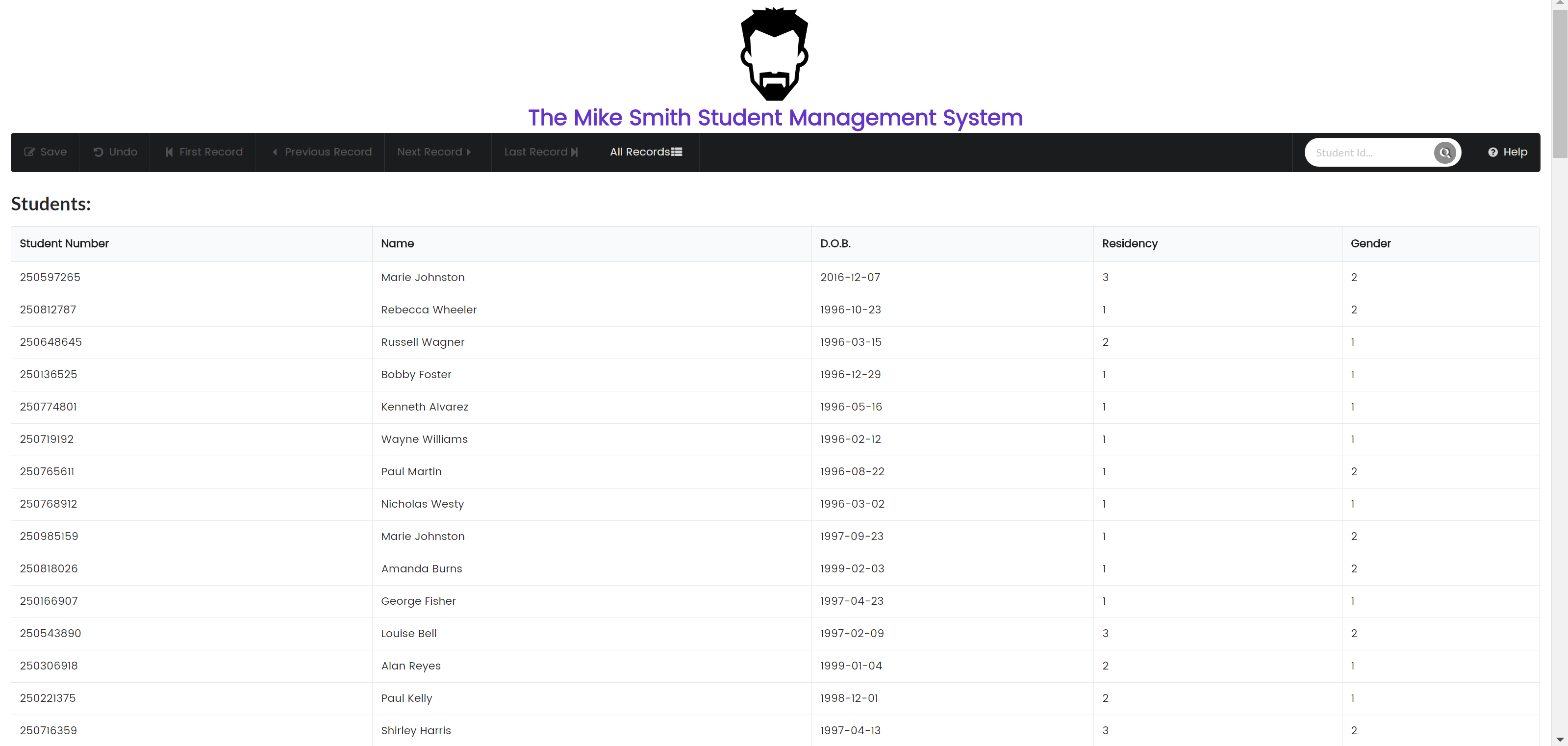This screenshot has width=1568, height=746.
Task: Click the Residency column header
Action: coord(1129,244)
